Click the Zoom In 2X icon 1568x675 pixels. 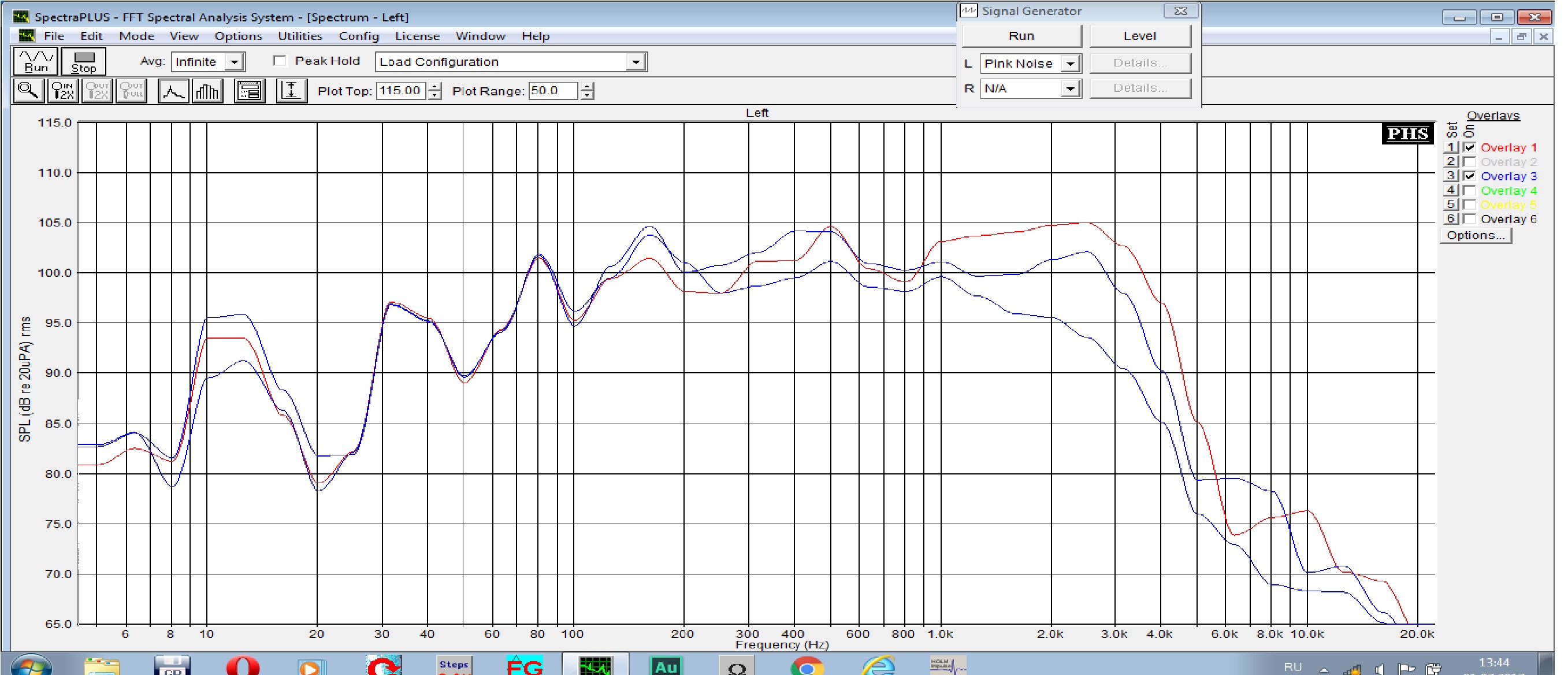[63, 91]
